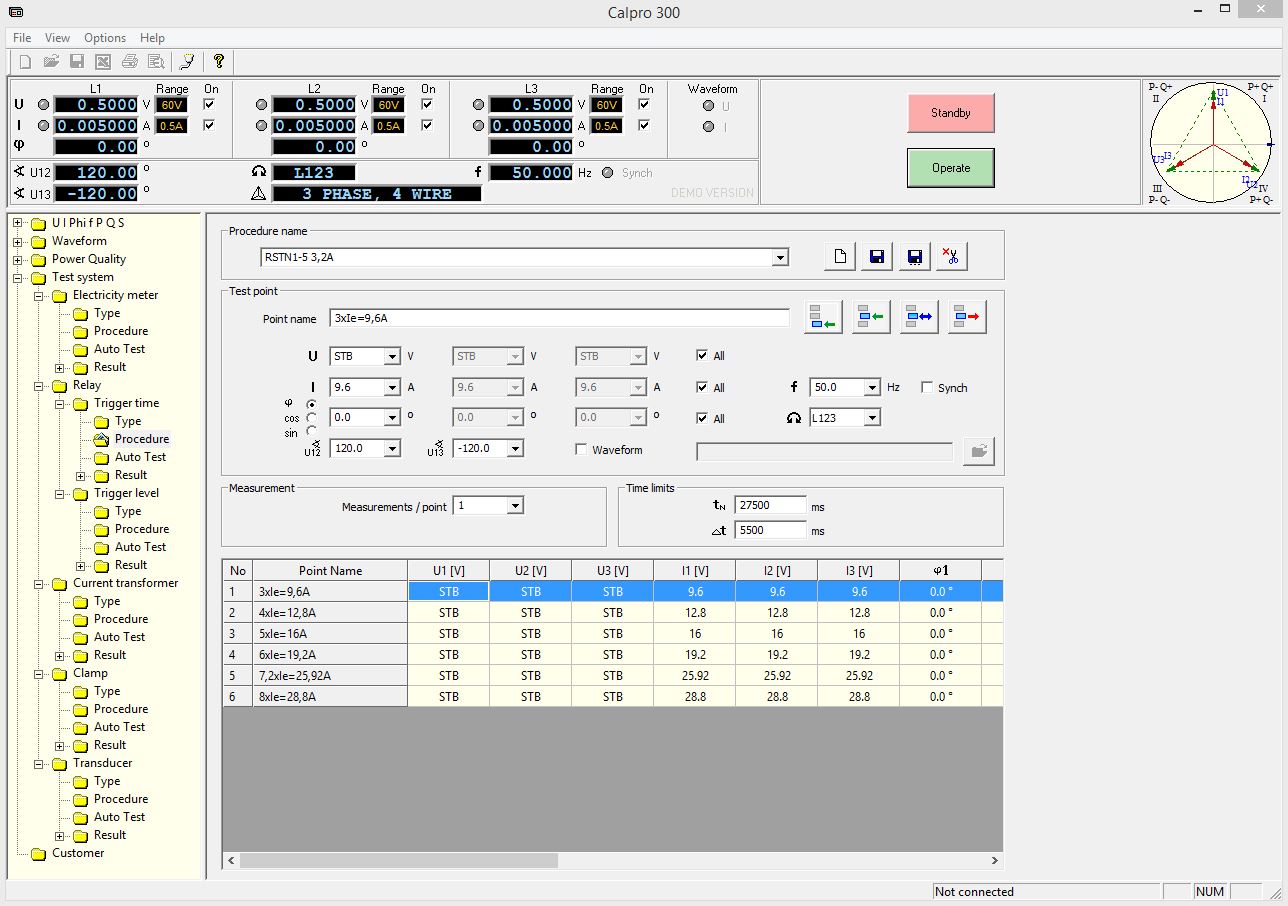The image size is (1288, 906).
Task: Toggle the L2 voltage On checkbox
Action: click(428, 104)
